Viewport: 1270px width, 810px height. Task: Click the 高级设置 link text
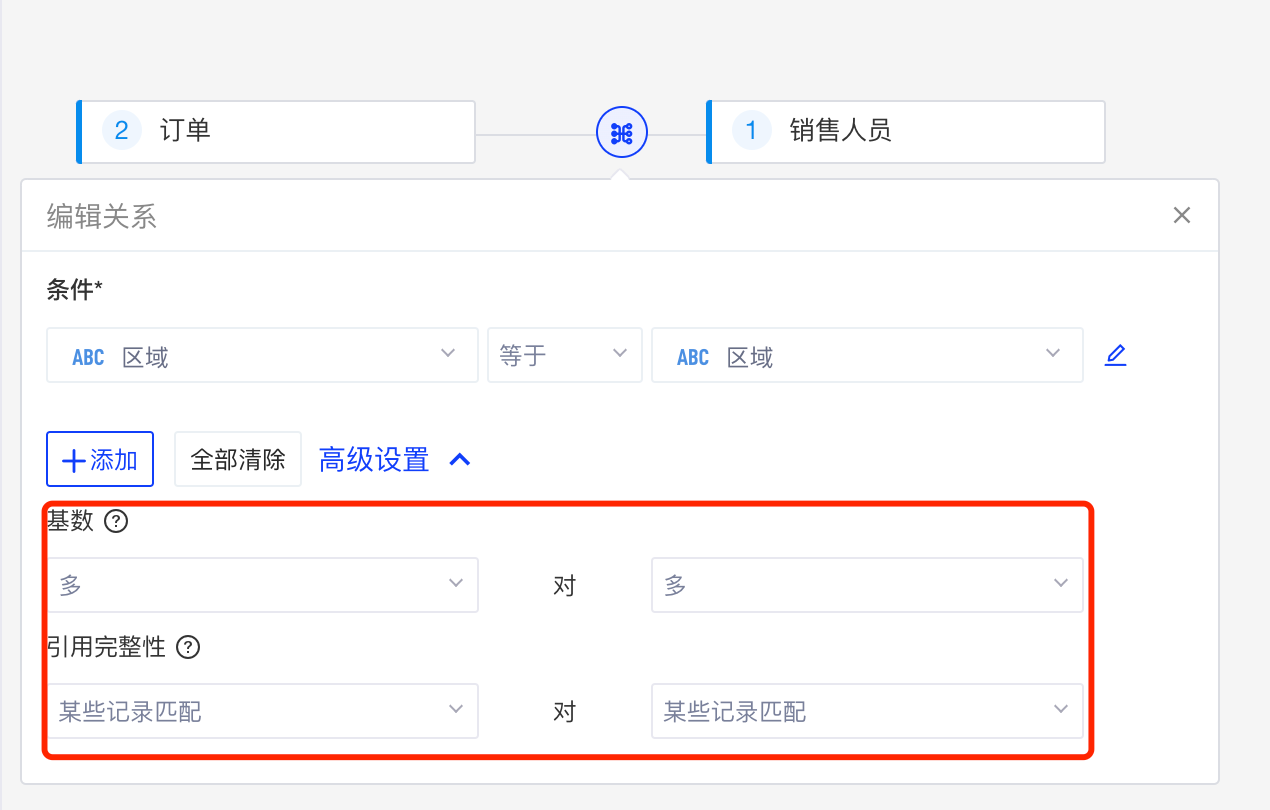[x=373, y=460]
